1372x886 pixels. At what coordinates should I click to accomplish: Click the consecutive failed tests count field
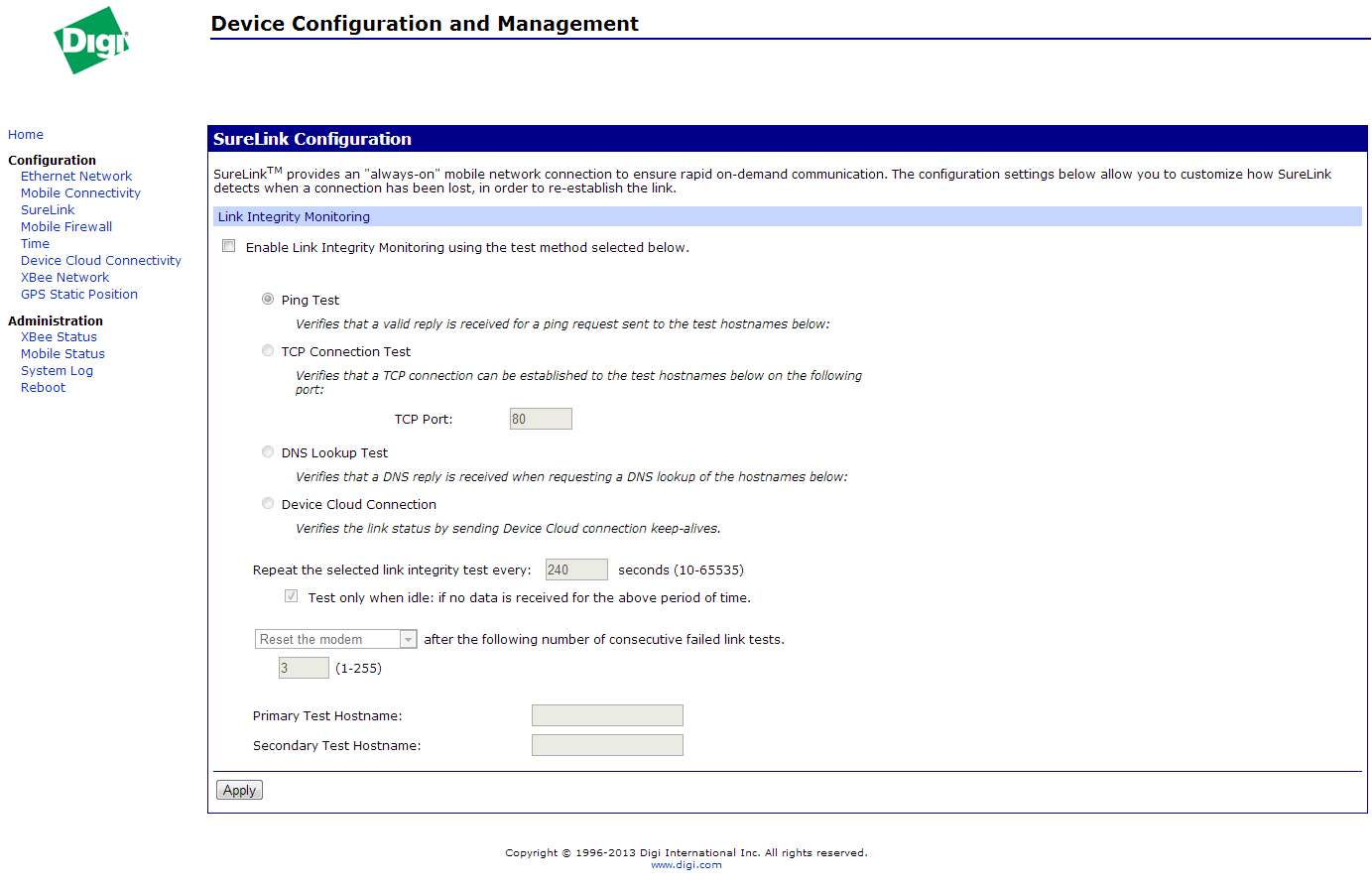pos(304,668)
